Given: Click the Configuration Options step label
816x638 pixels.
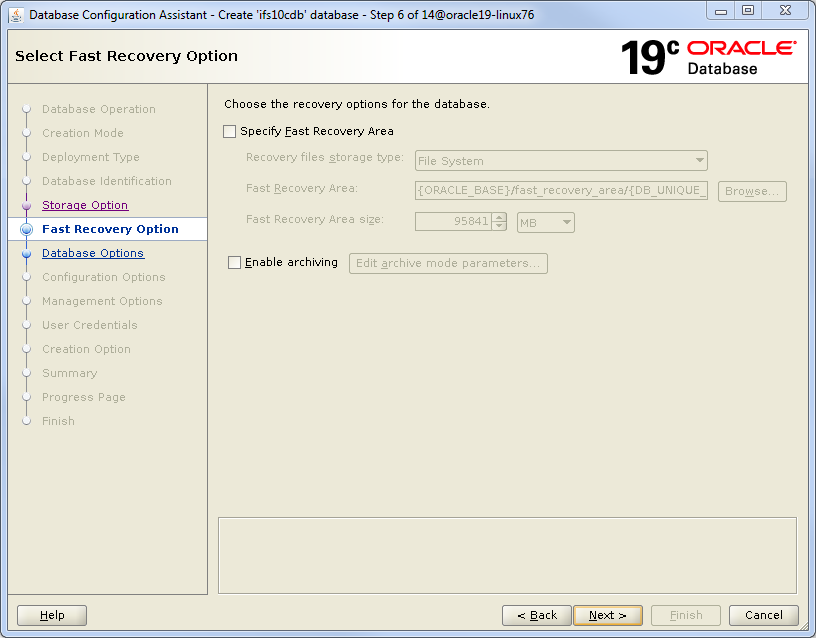Looking at the screenshot, I should [104, 277].
